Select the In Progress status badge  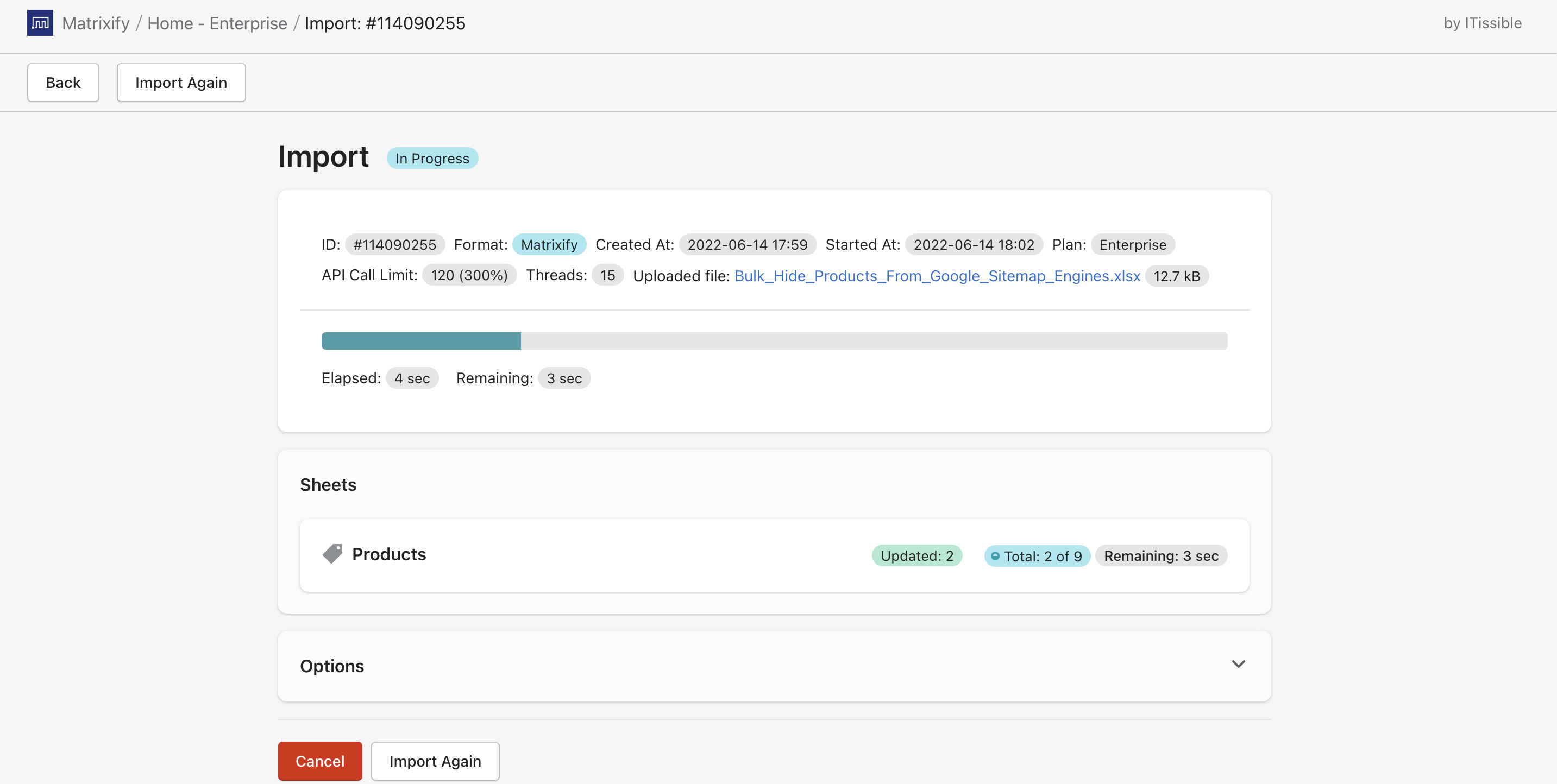(431, 157)
